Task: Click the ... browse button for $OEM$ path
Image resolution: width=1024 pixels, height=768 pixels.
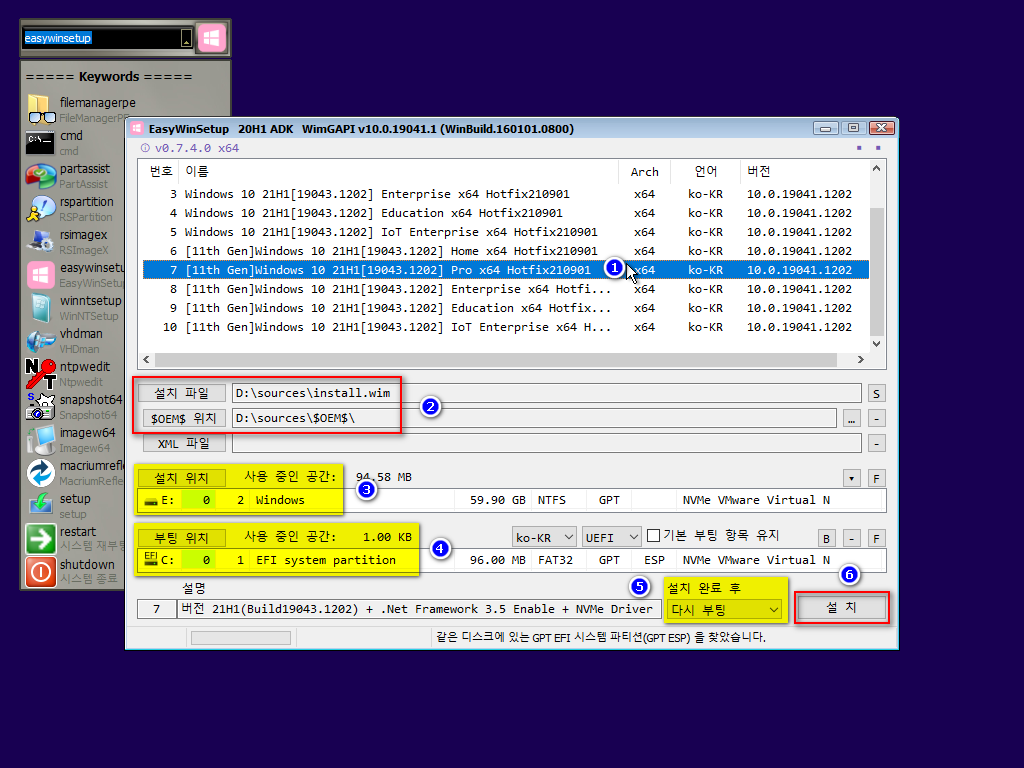Action: point(852,419)
